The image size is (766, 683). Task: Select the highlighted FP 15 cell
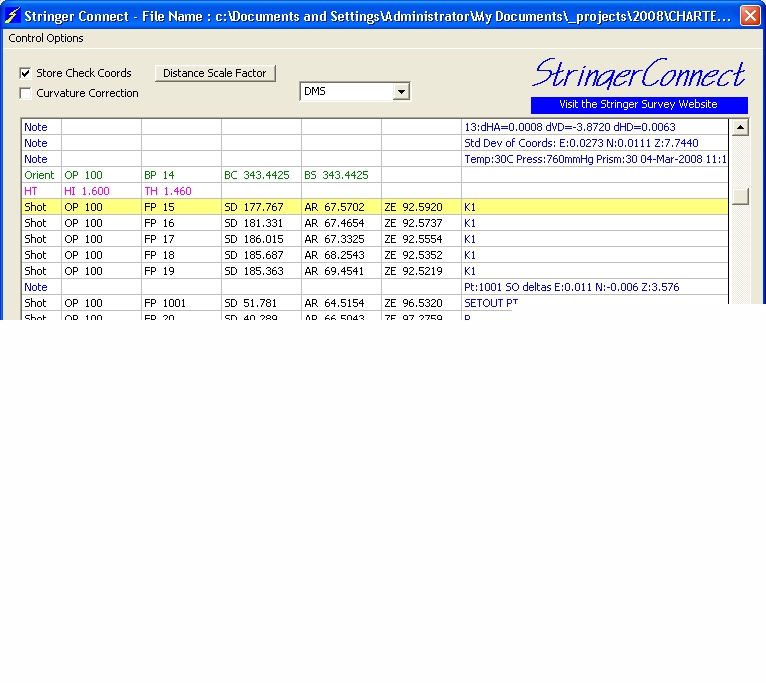pyautogui.click(x=181, y=207)
